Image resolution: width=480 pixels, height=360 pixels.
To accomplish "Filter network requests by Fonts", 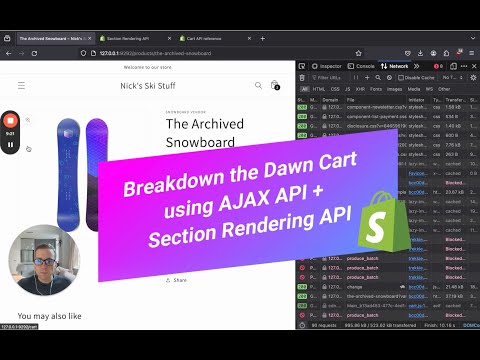I will (376, 89).
